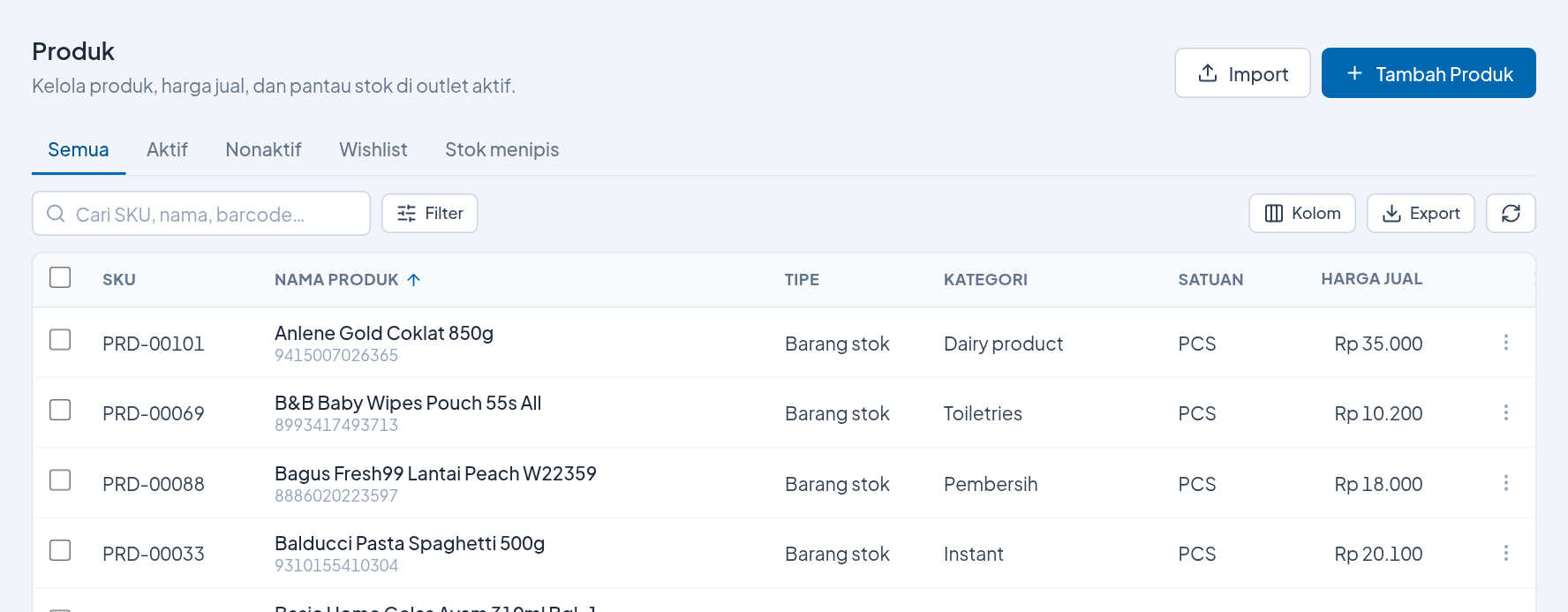Open the Wishlist tab
The height and width of the screenshot is (612, 1568).
[373, 150]
